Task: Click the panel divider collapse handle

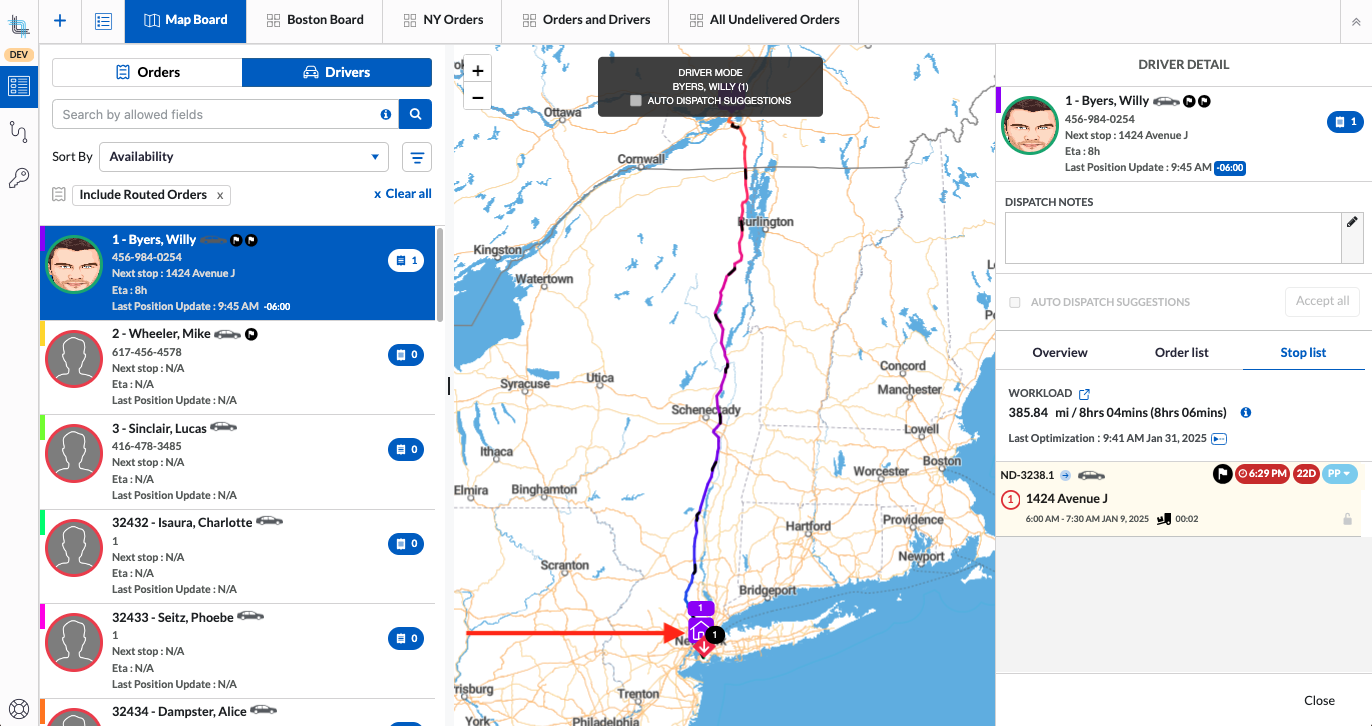Action: pyautogui.click(x=449, y=385)
